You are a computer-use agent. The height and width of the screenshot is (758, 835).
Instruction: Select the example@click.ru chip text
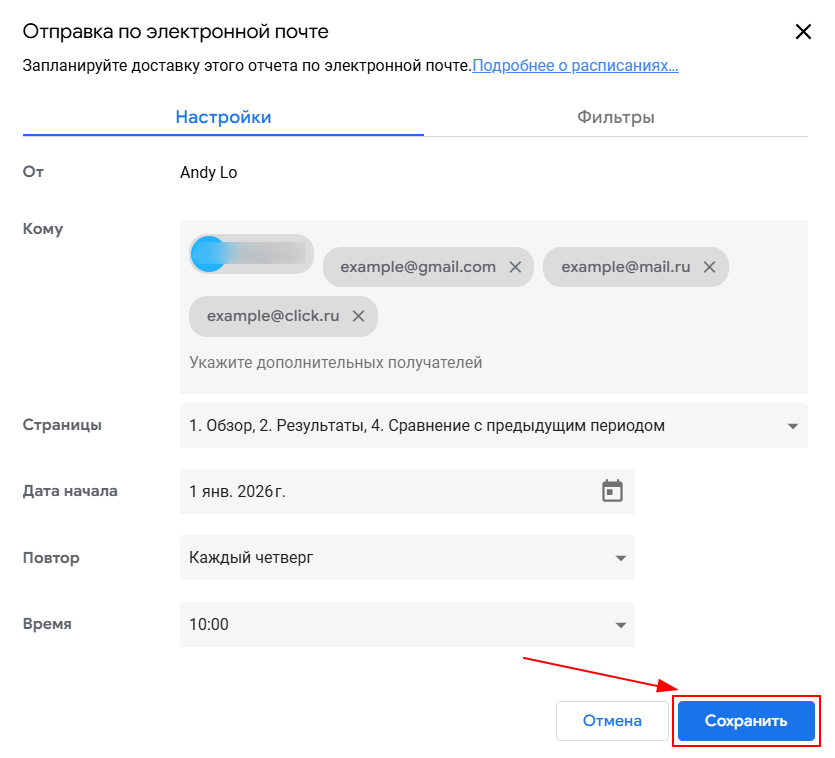coord(273,316)
